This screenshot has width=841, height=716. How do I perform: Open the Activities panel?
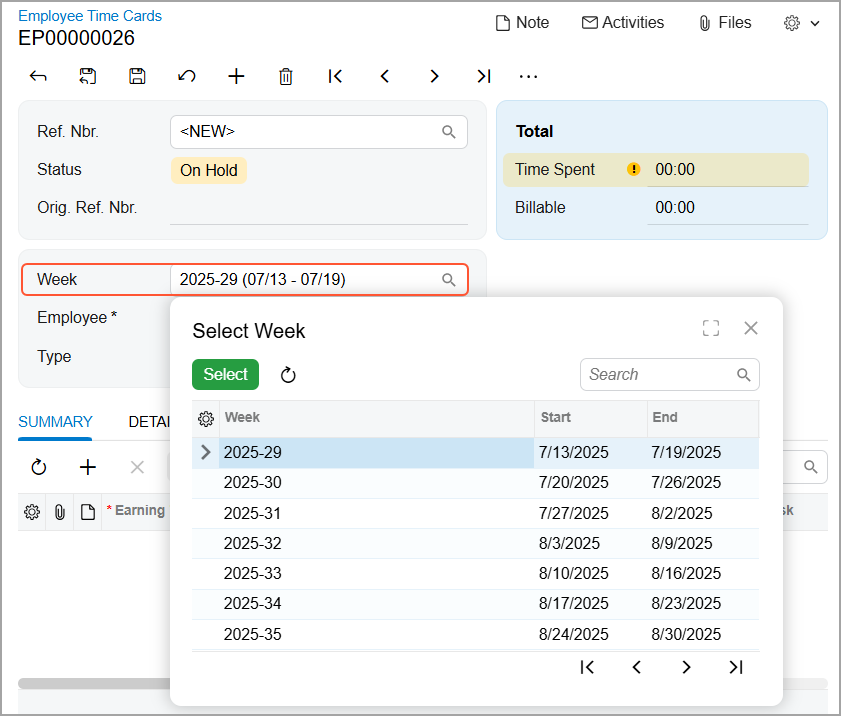(x=623, y=22)
